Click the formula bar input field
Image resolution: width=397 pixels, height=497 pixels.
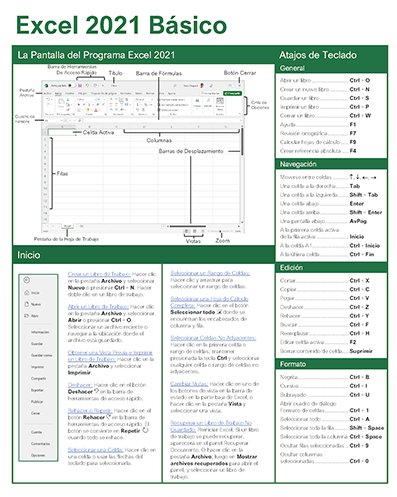[x=162, y=121]
